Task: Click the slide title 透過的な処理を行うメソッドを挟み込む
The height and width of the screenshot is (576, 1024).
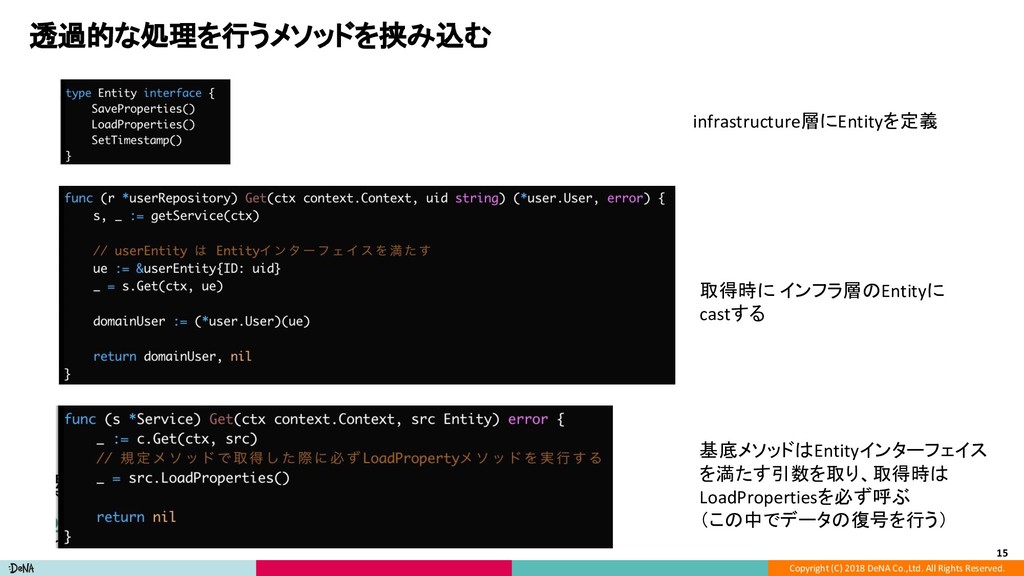Action: point(259,36)
